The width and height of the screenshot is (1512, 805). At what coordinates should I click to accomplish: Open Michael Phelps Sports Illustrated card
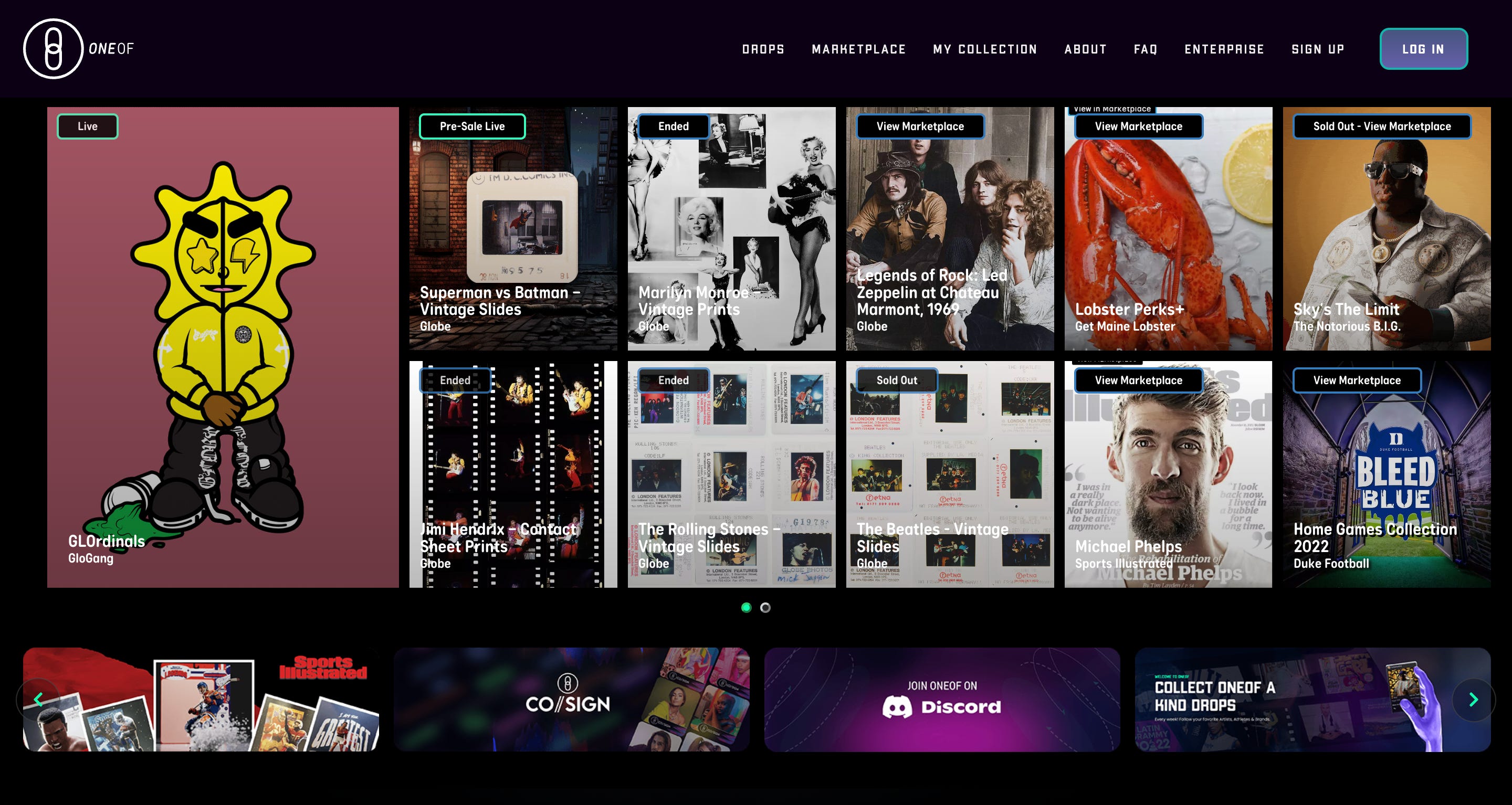coord(1168,474)
